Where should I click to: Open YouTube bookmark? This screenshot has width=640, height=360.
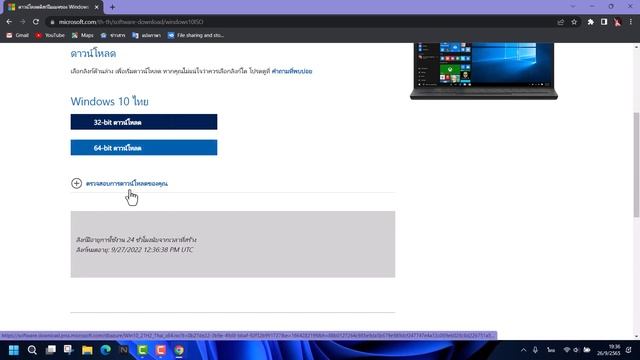(50, 36)
